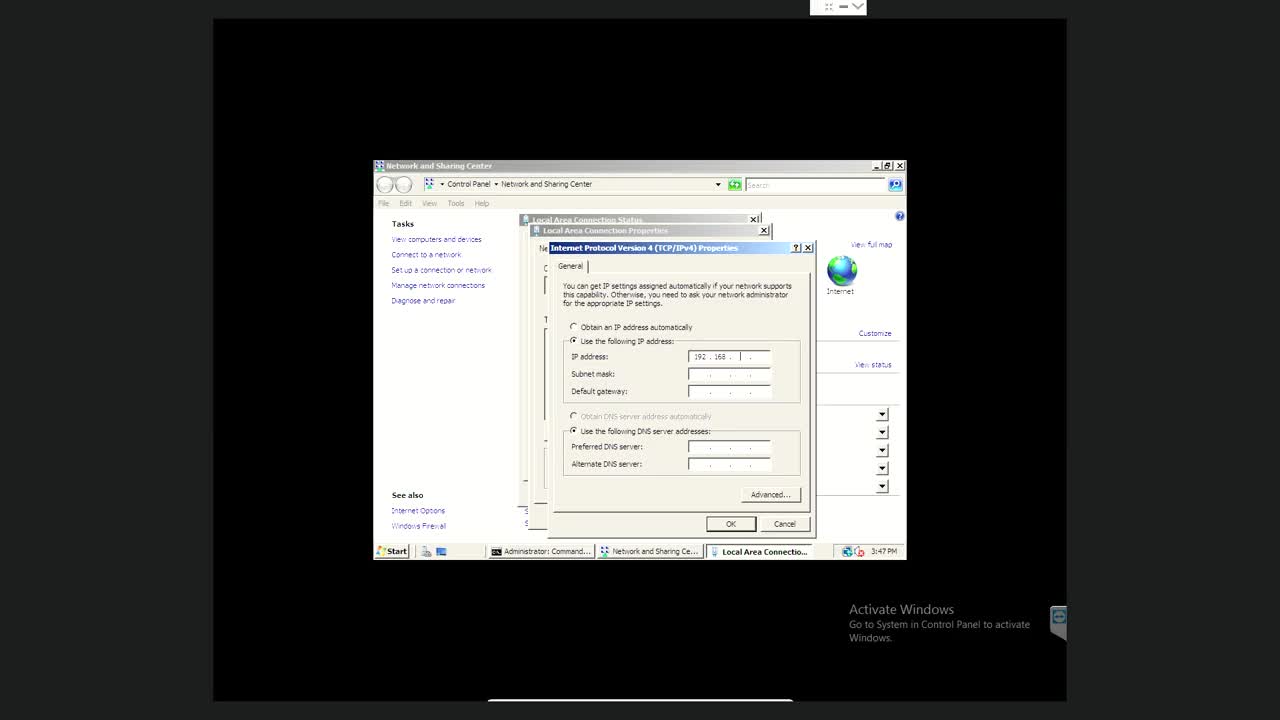Expand the remote toolbar chevron

tap(857, 7)
